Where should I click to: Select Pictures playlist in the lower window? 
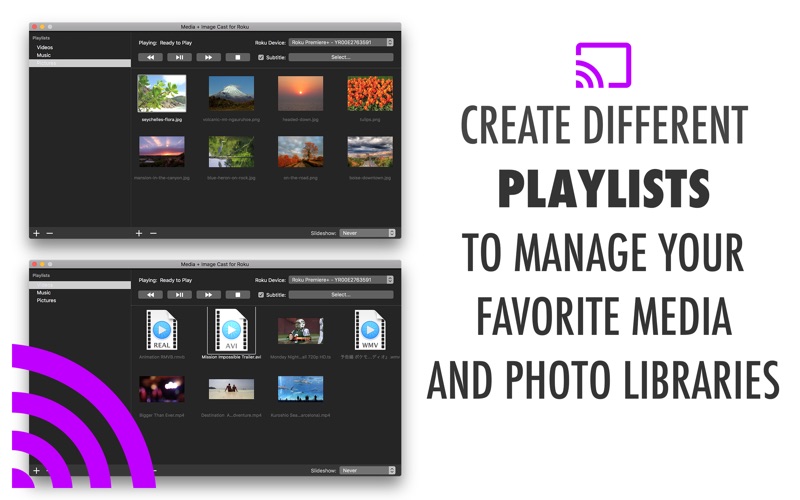(x=46, y=301)
